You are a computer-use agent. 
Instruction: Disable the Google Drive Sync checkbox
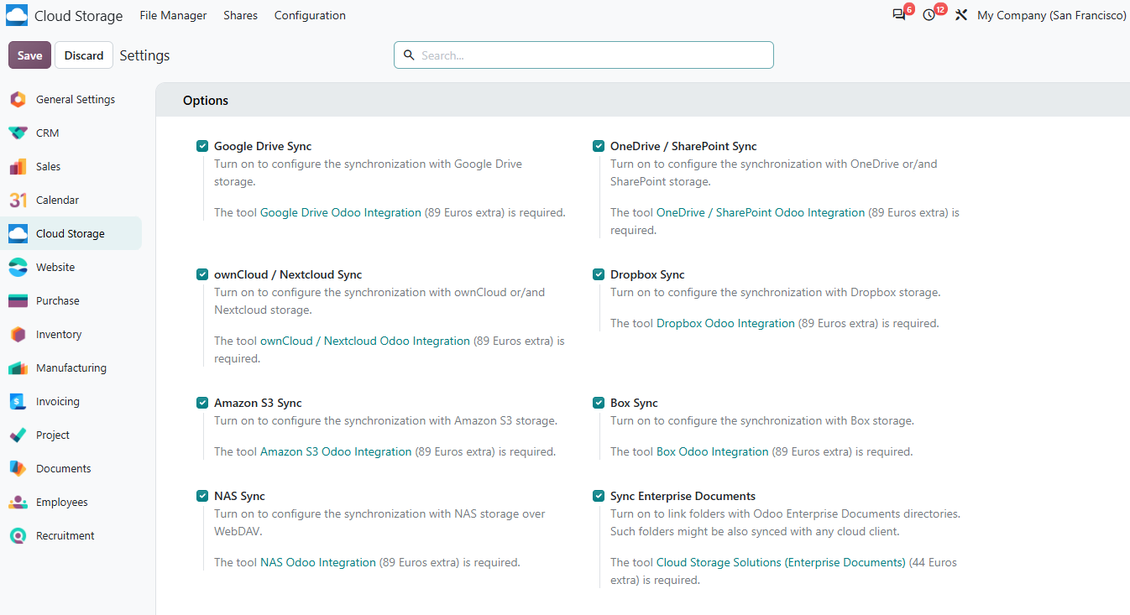[x=203, y=146]
